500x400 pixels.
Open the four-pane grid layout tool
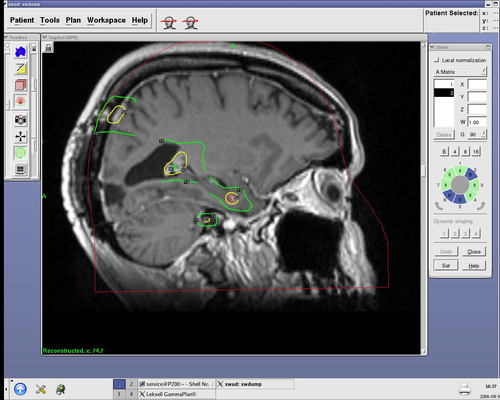[x=21, y=169]
